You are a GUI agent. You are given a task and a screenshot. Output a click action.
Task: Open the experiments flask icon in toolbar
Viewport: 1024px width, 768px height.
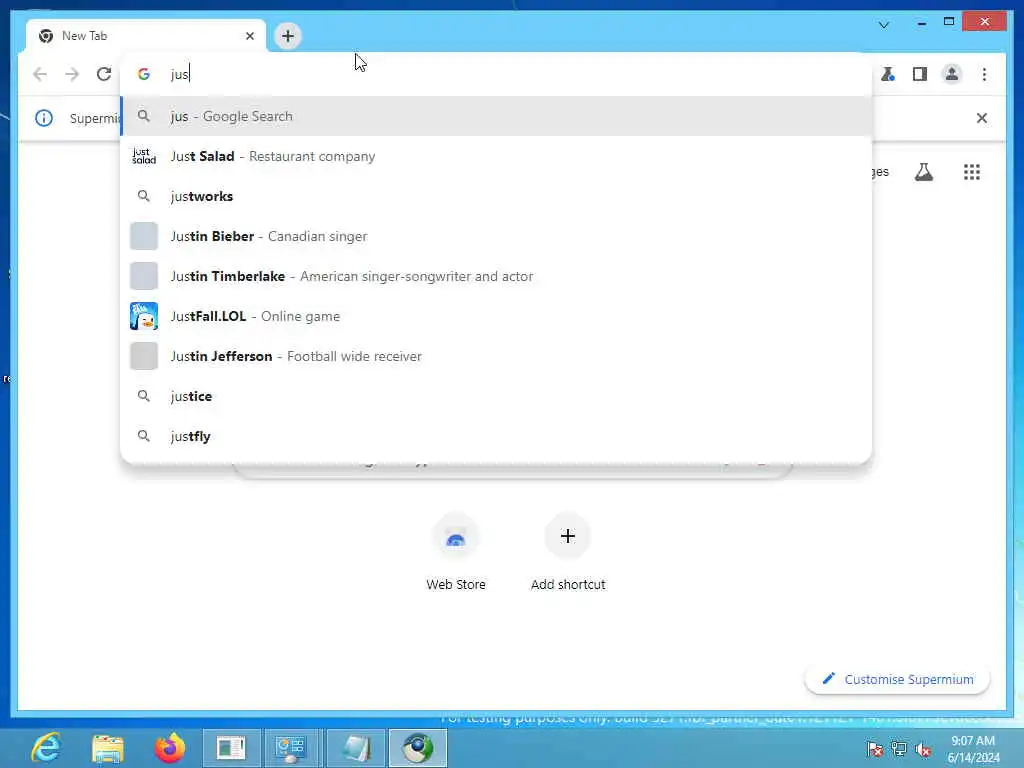point(888,74)
